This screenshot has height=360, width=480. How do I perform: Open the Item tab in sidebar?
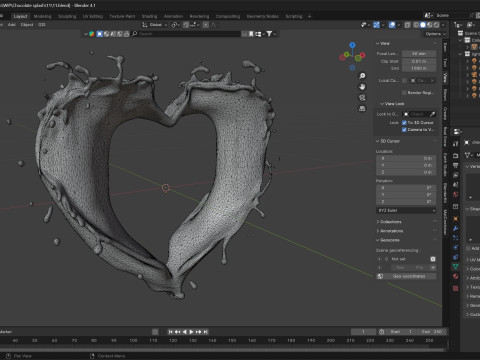tap(445, 47)
